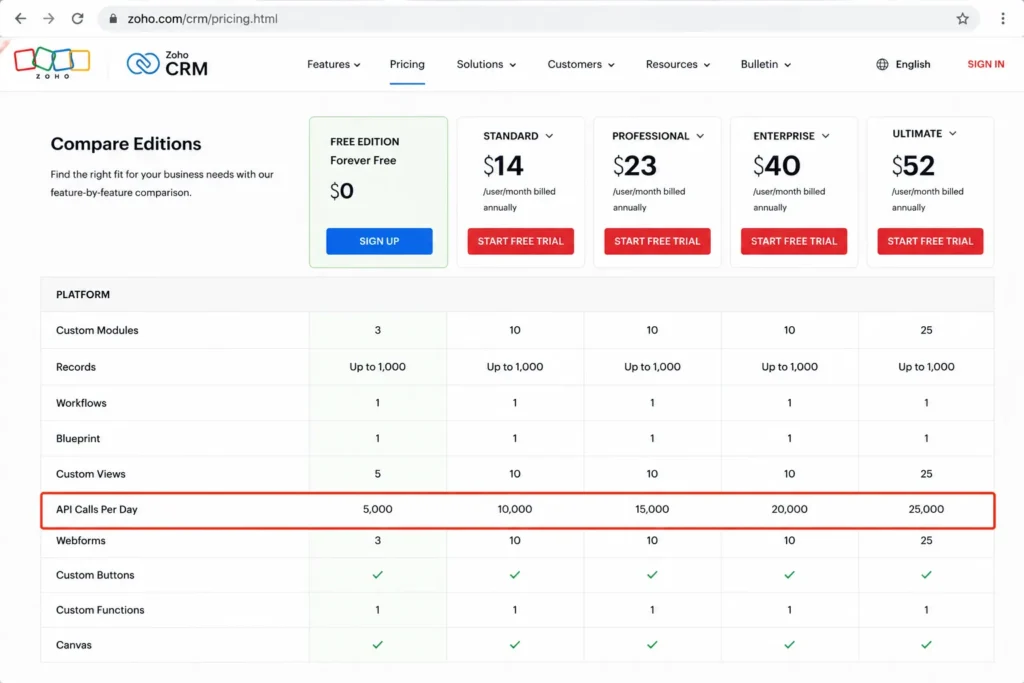
Task: Click the address bar URL field
Action: 537,18
